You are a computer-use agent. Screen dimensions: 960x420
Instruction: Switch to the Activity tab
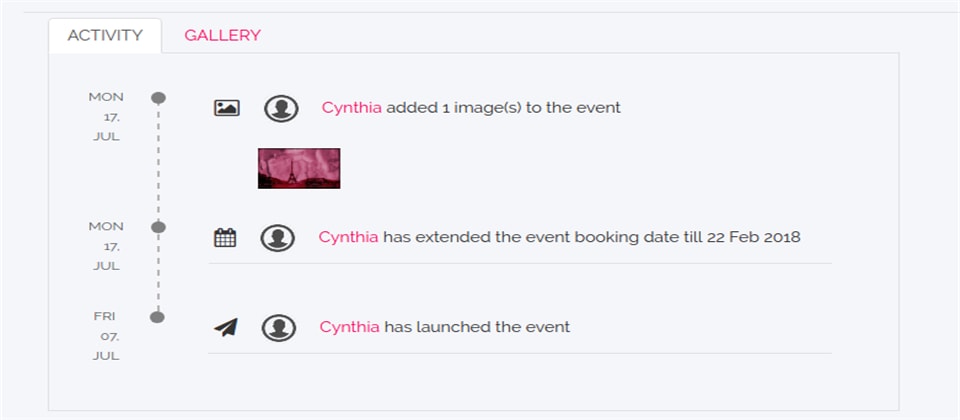(104, 35)
